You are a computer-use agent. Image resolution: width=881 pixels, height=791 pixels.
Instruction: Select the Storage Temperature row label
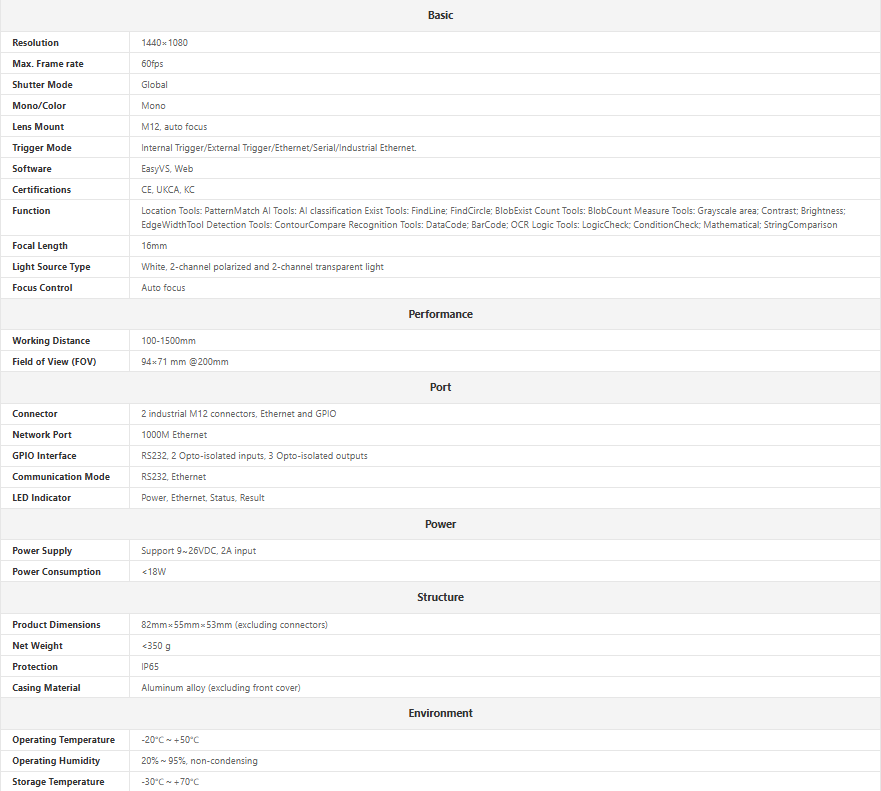tap(58, 782)
